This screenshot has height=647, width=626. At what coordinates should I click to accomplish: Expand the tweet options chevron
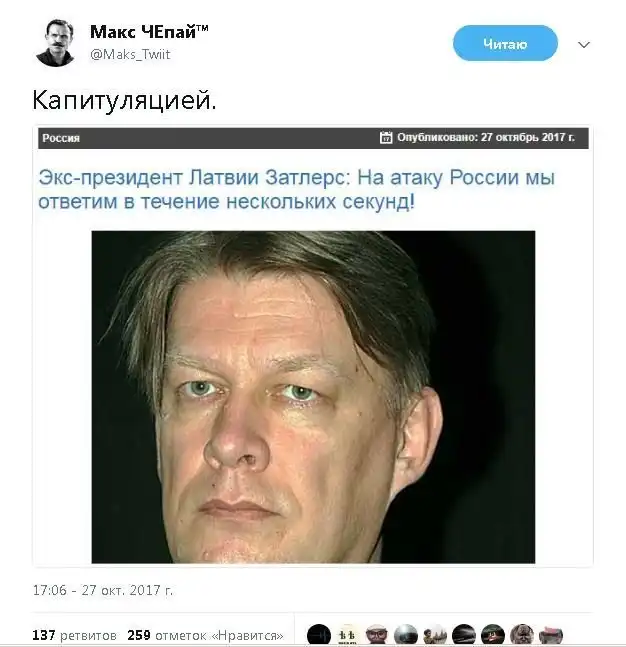point(583,45)
